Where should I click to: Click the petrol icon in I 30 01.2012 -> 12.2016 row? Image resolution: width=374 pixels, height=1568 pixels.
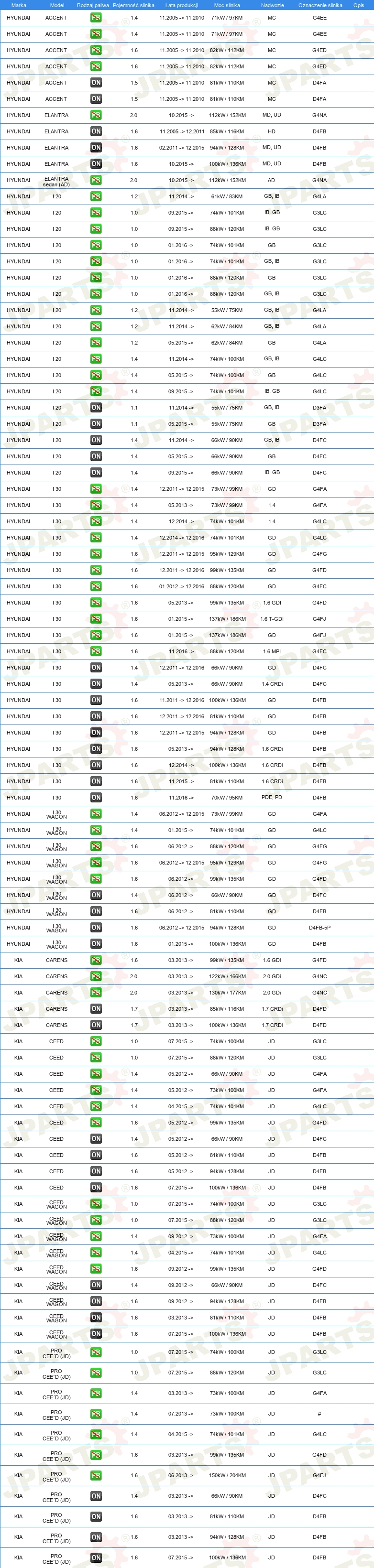96,587
